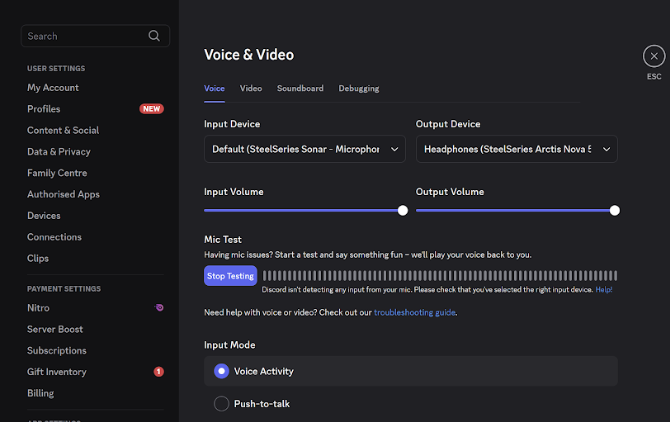Open Billing settings
Screen dimensions: 670x422
click(x=41, y=393)
